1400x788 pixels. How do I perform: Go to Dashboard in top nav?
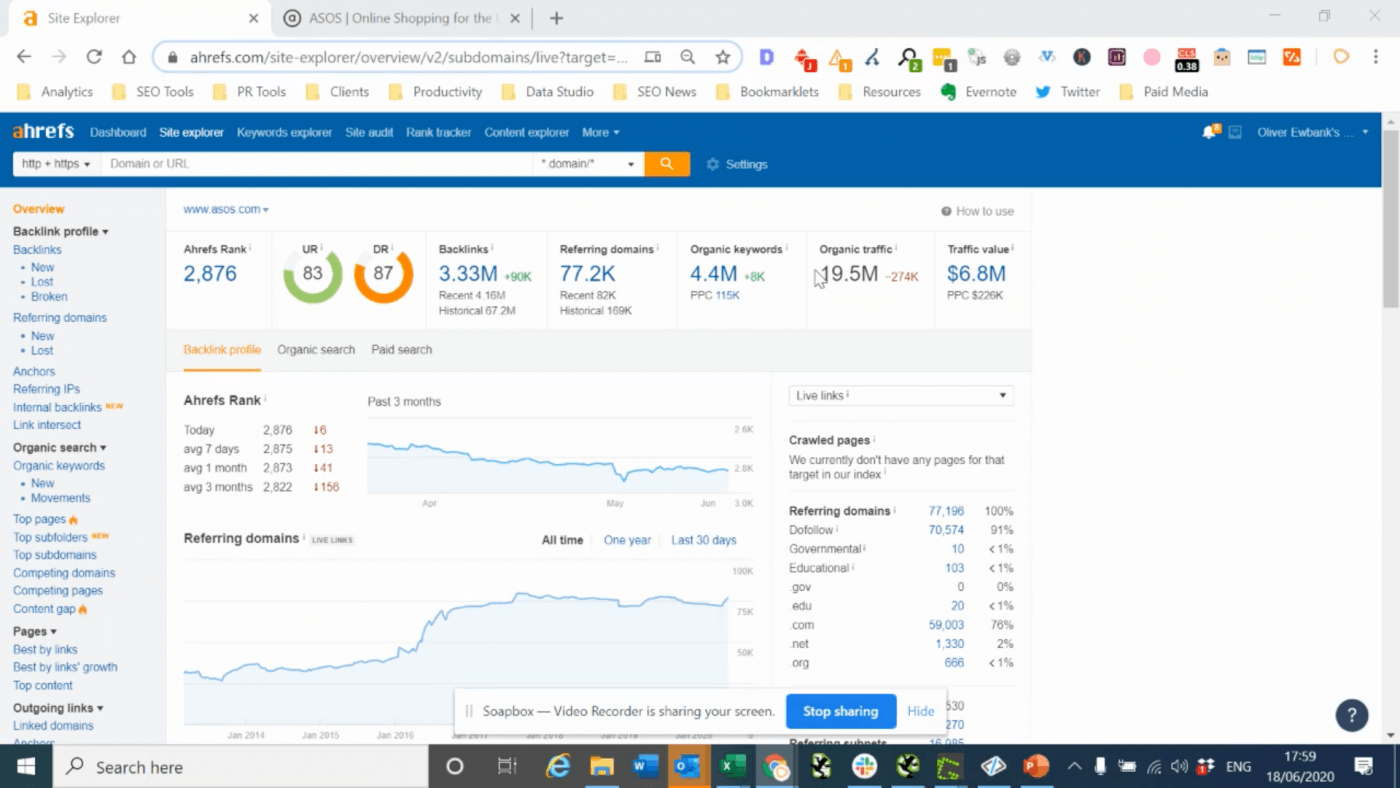click(118, 132)
